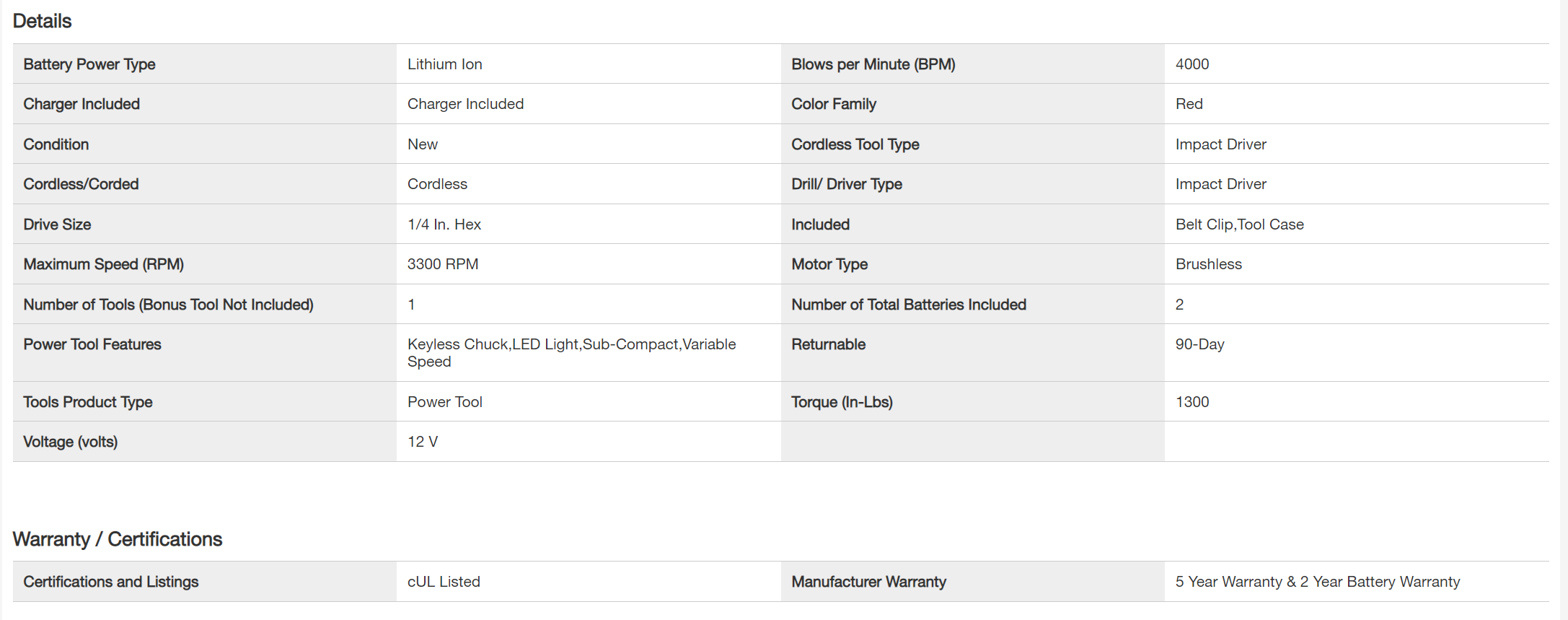Click the Brushless motor type value
The height and width of the screenshot is (620, 1568).
click(x=1208, y=264)
